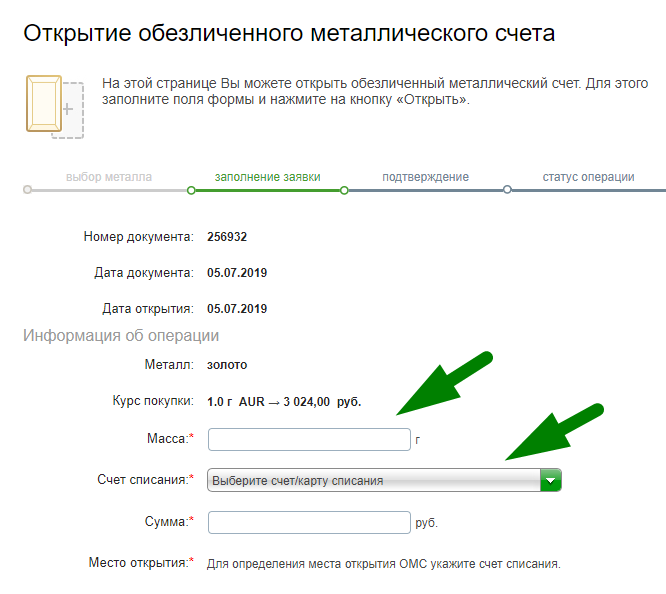
Task: Click the green dropdown arrow button
Action: [551, 481]
